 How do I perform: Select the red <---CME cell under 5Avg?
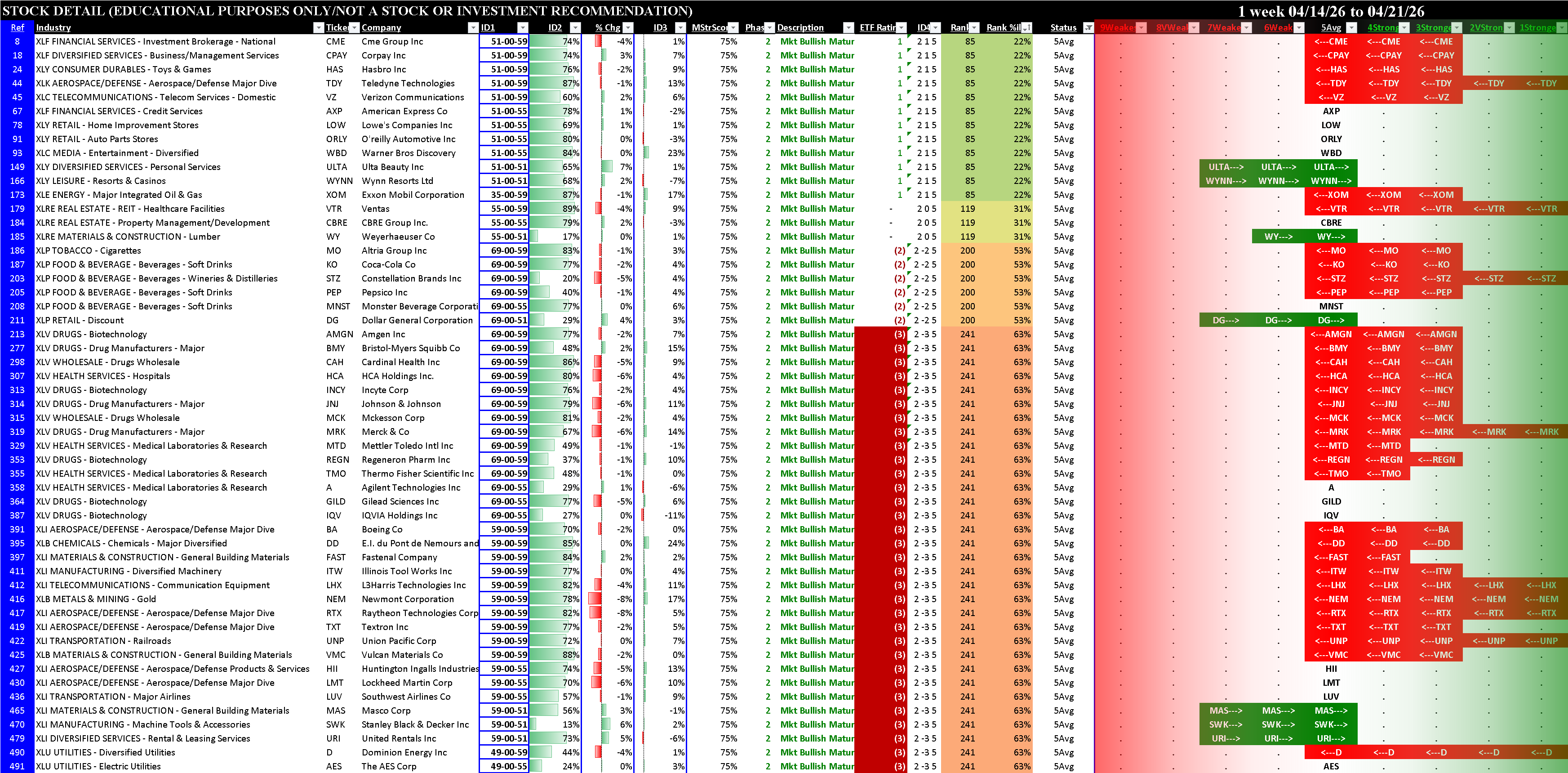point(1331,41)
